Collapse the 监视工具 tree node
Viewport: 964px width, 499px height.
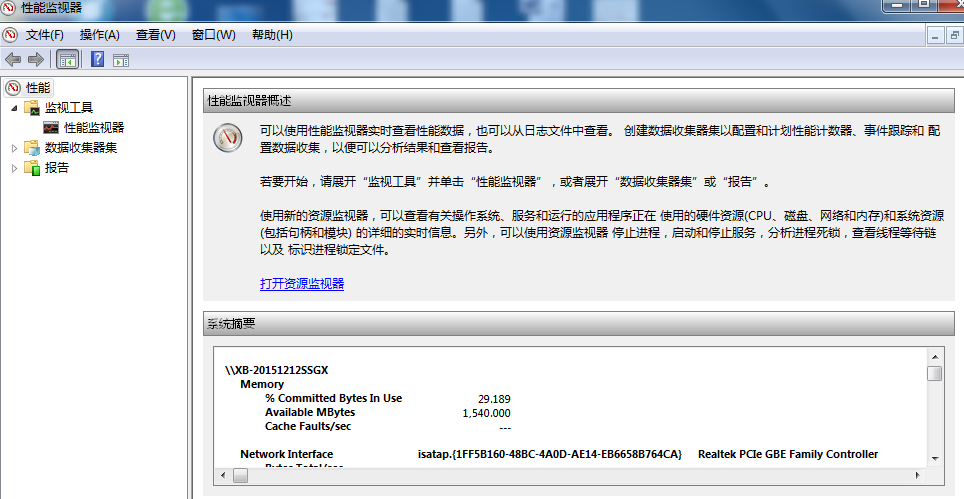point(14,108)
